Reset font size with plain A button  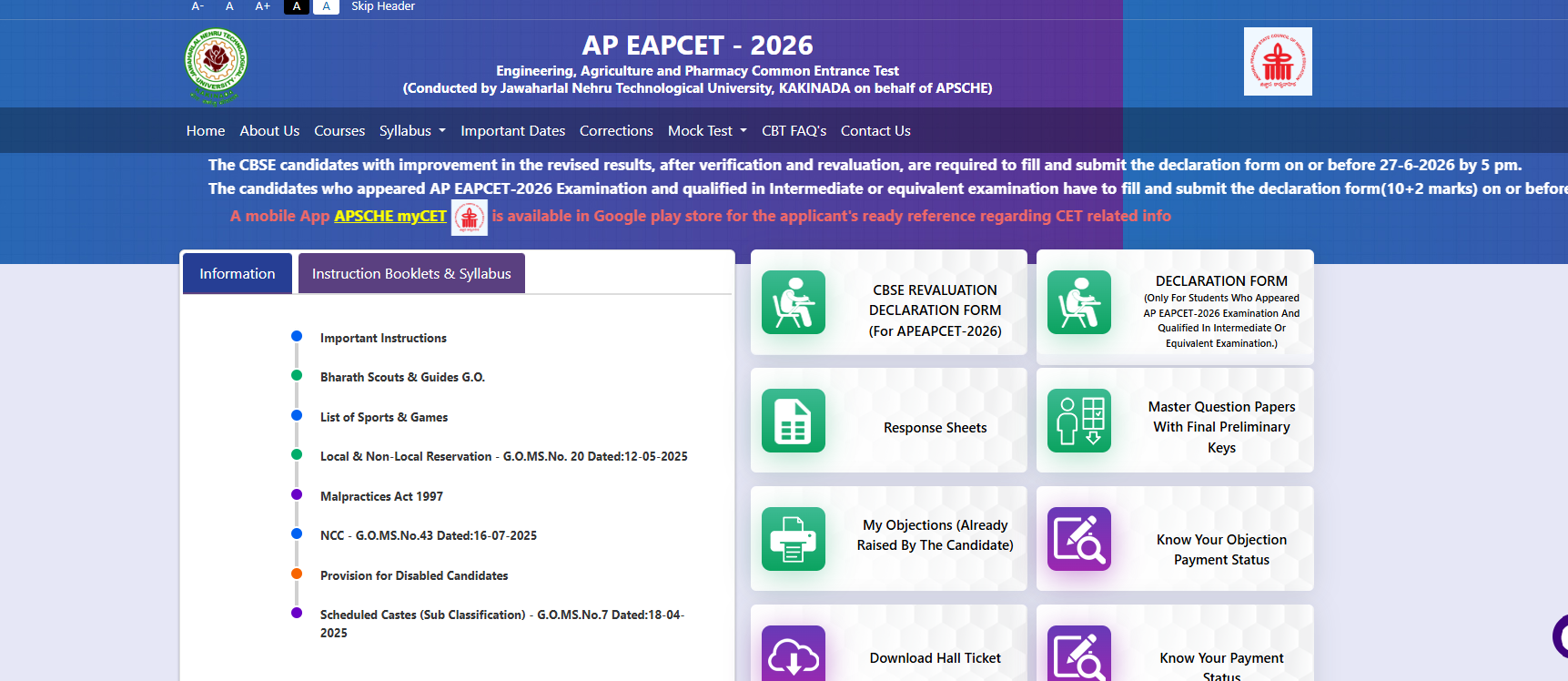tap(229, 6)
